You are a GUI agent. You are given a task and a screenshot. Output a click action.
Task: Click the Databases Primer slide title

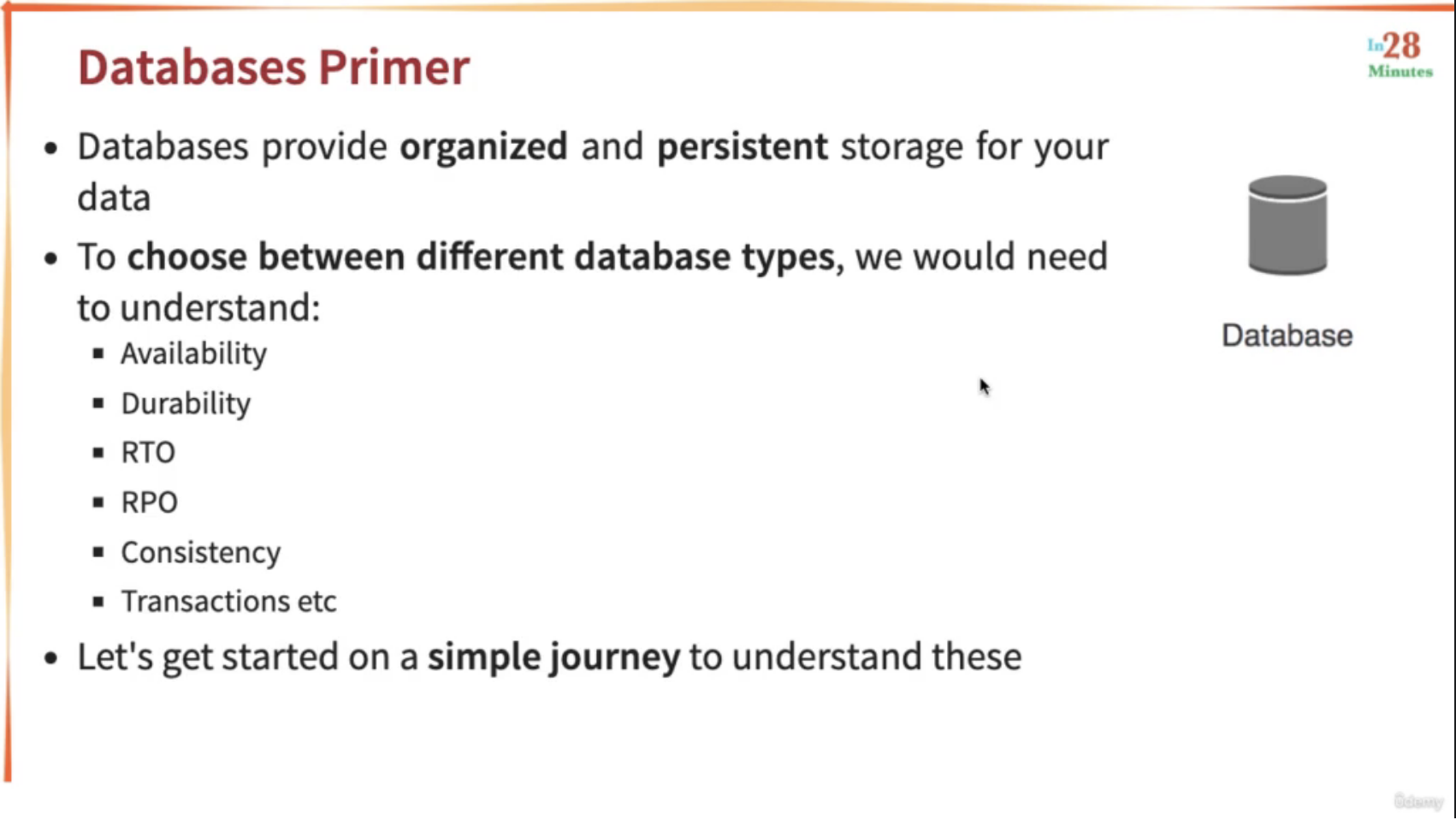(274, 67)
